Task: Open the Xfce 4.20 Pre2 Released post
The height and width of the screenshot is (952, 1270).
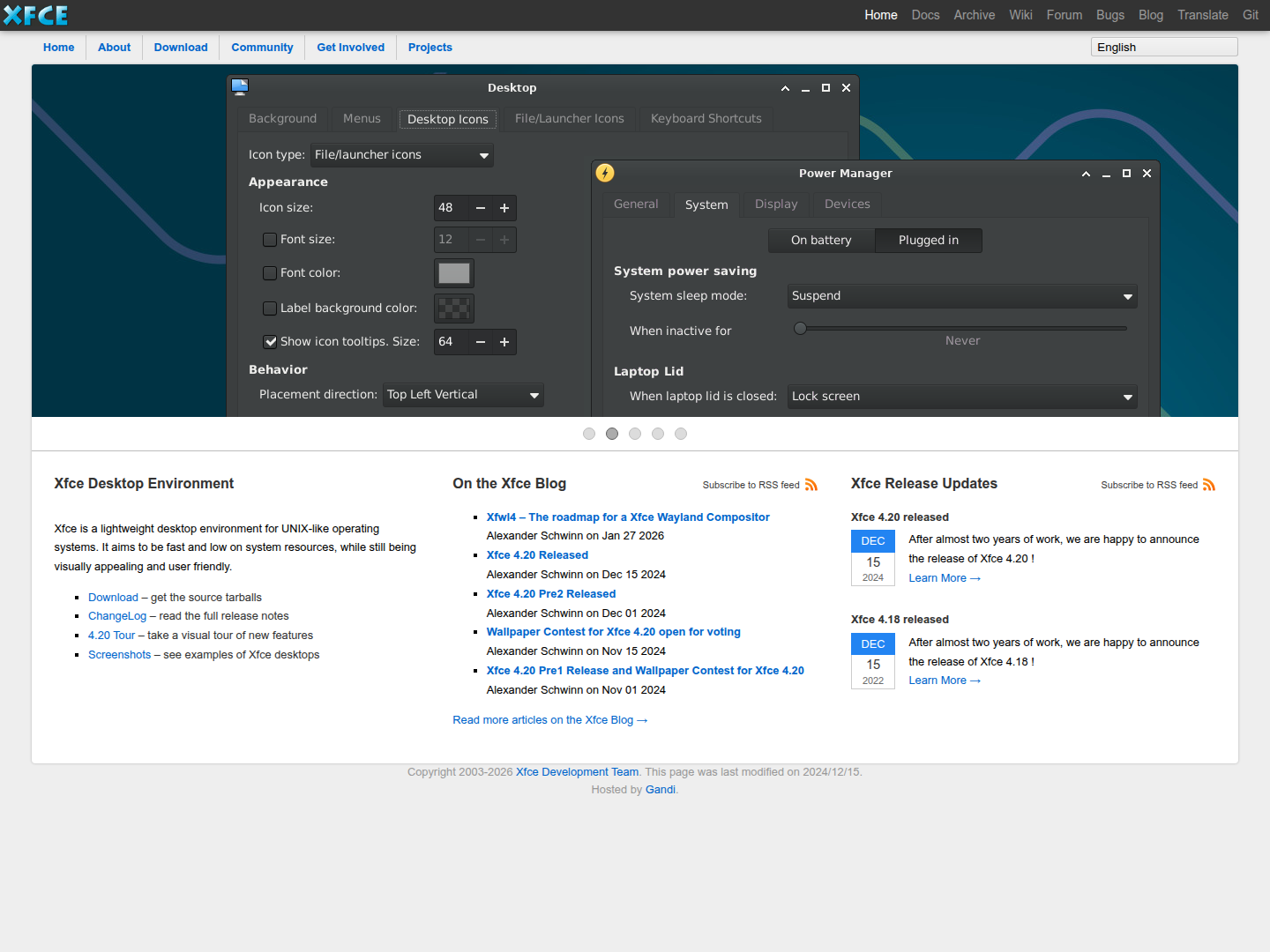Action: 551,594
